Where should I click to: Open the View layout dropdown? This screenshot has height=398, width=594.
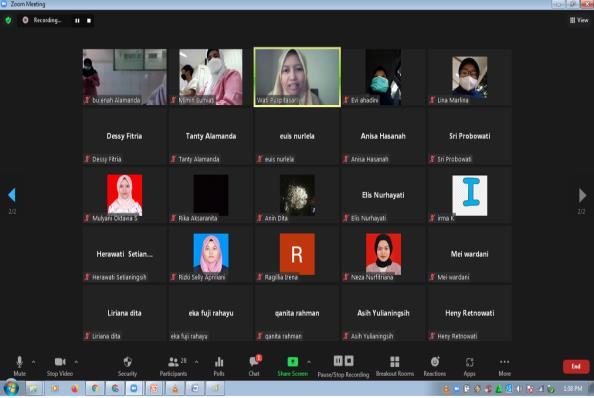tap(579, 20)
